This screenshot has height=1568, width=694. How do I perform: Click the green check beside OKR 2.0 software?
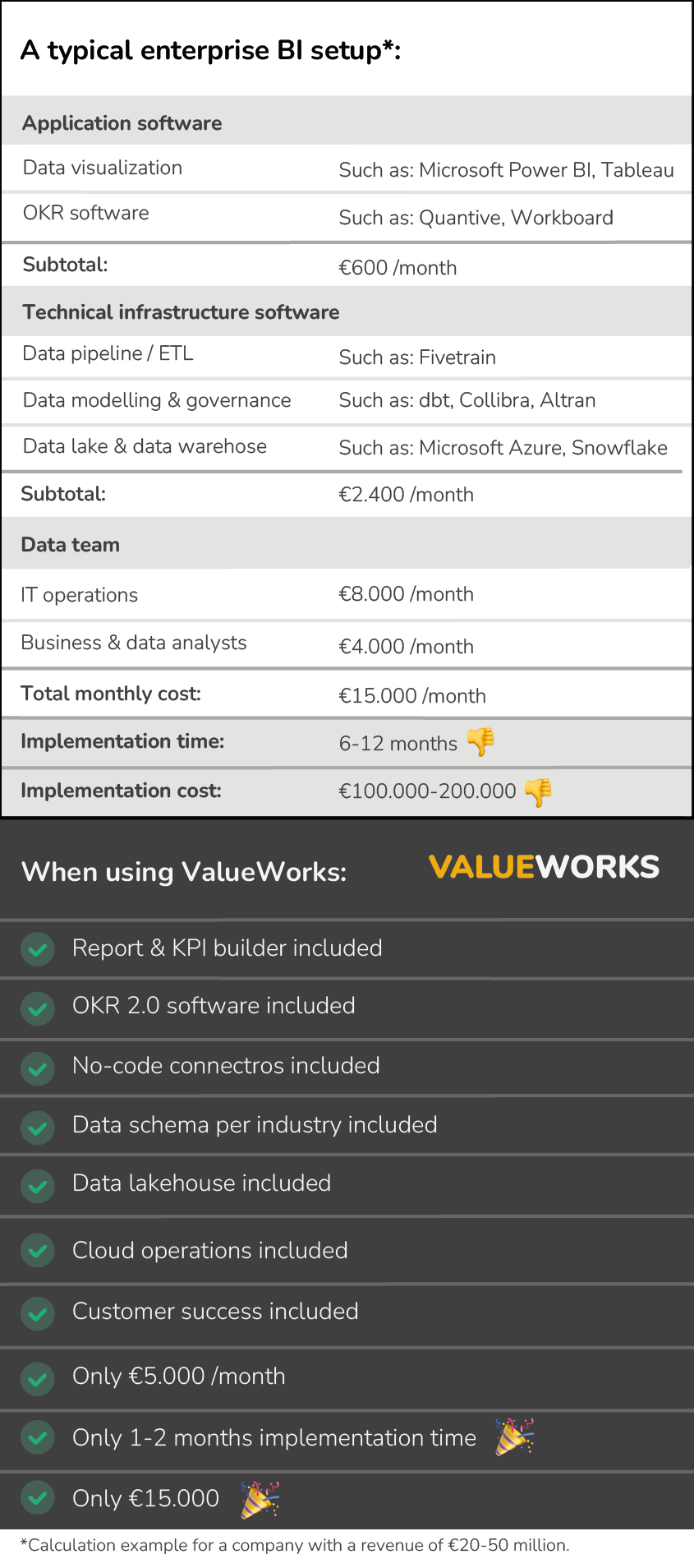click(x=38, y=1008)
